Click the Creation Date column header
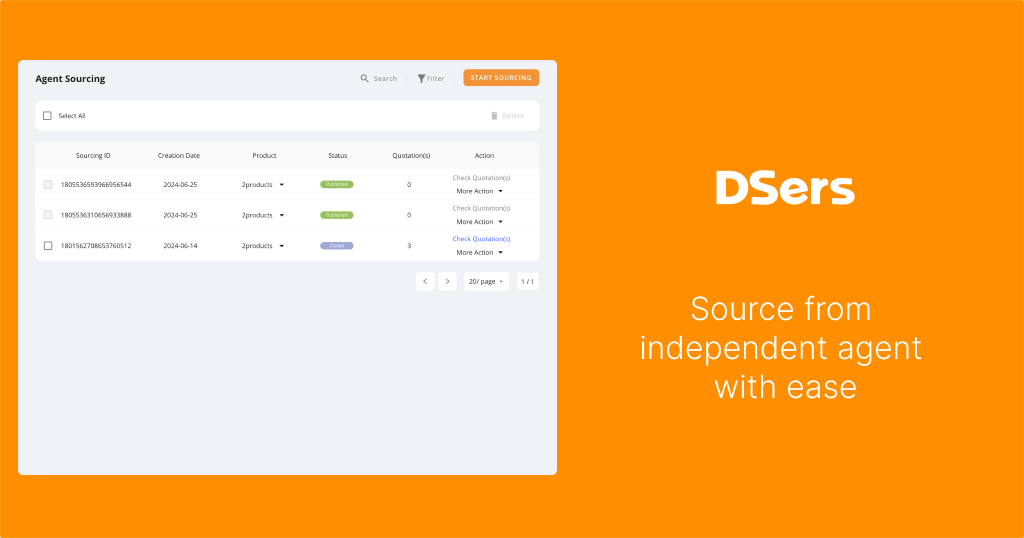This screenshot has height=538, width=1024. 179,155
